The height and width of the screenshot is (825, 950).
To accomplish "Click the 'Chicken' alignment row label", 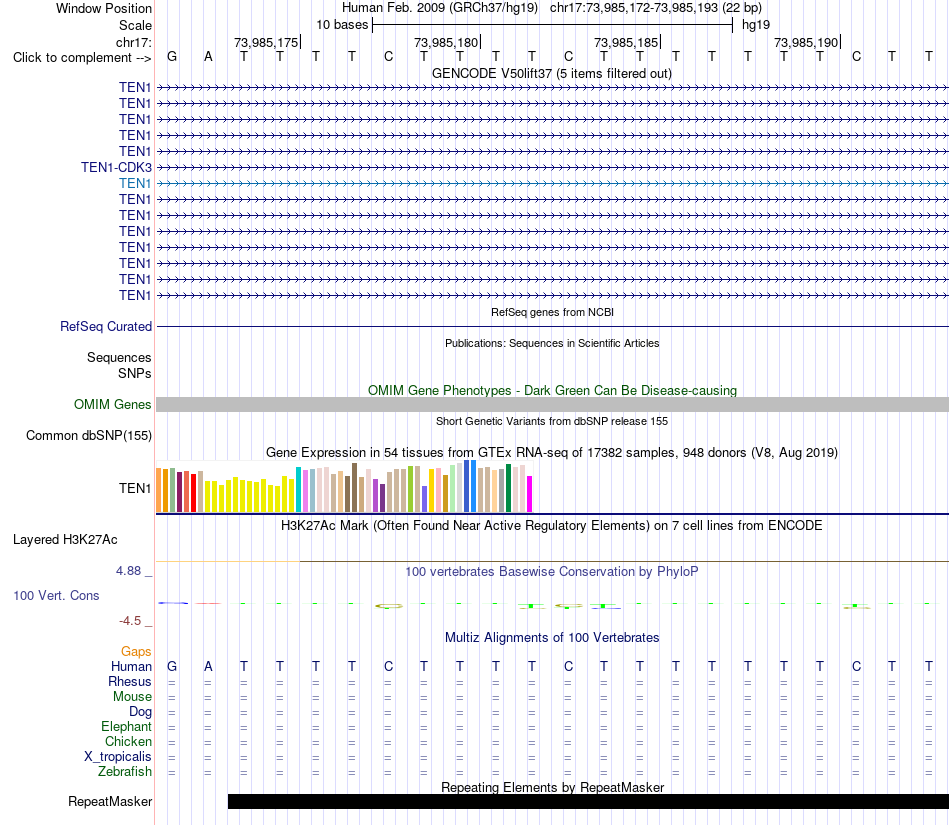I will (128, 741).
